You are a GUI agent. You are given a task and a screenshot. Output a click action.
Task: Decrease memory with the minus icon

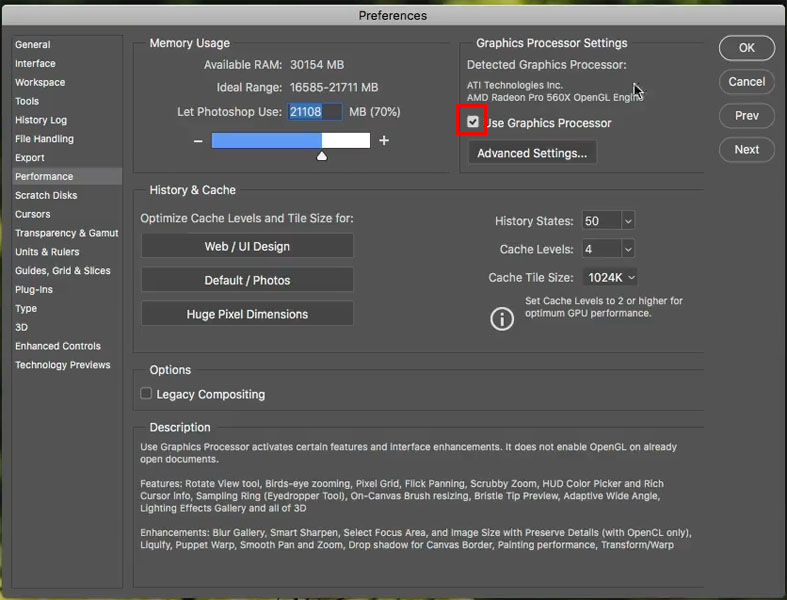198,141
